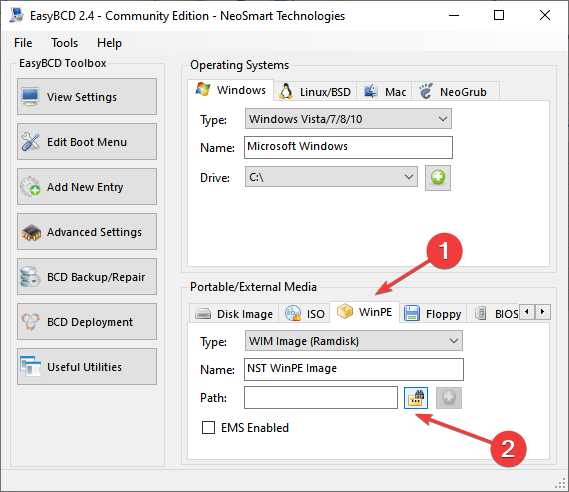Viewport: 569px width, 492px height.
Task: Click the Windows flag icon on the tab
Action: tap(203, 89)
